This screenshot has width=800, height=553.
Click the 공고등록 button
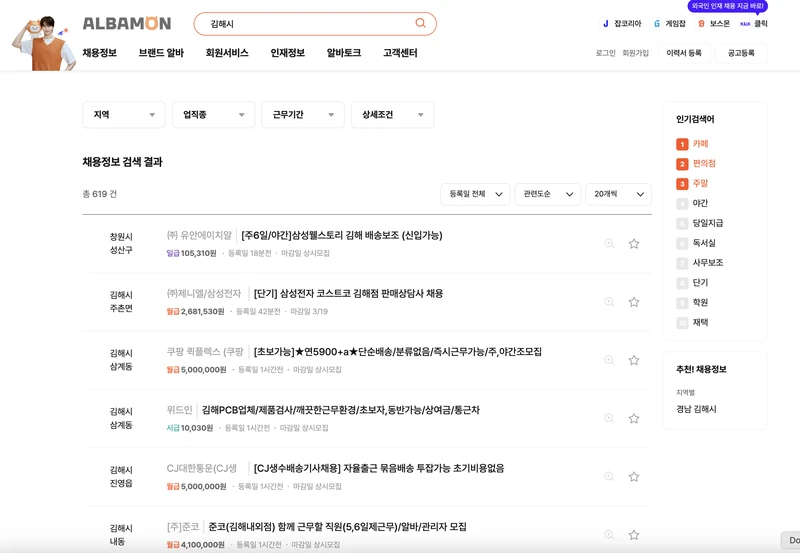pos(741,53)
